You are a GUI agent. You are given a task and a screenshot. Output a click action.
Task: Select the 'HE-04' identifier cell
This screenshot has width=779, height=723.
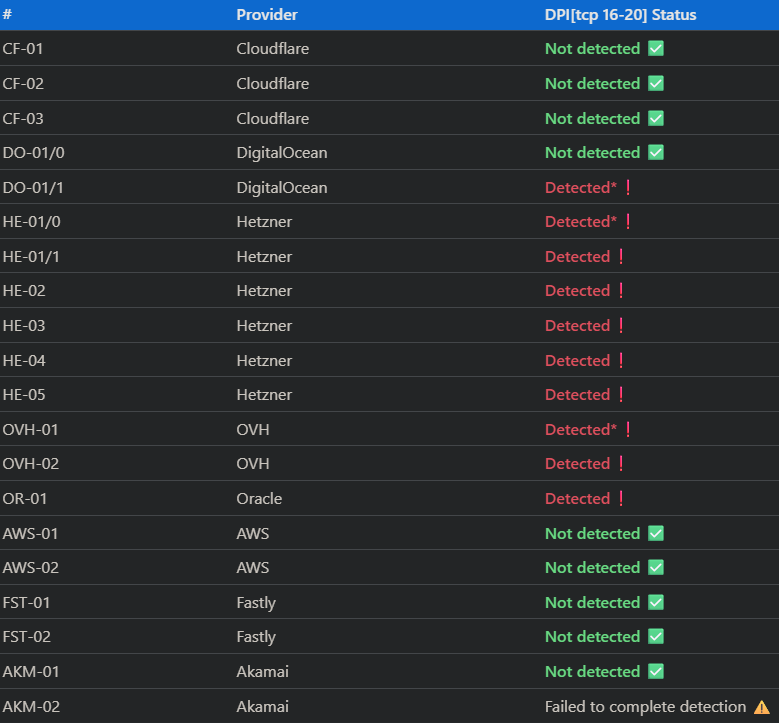(24, 360)
